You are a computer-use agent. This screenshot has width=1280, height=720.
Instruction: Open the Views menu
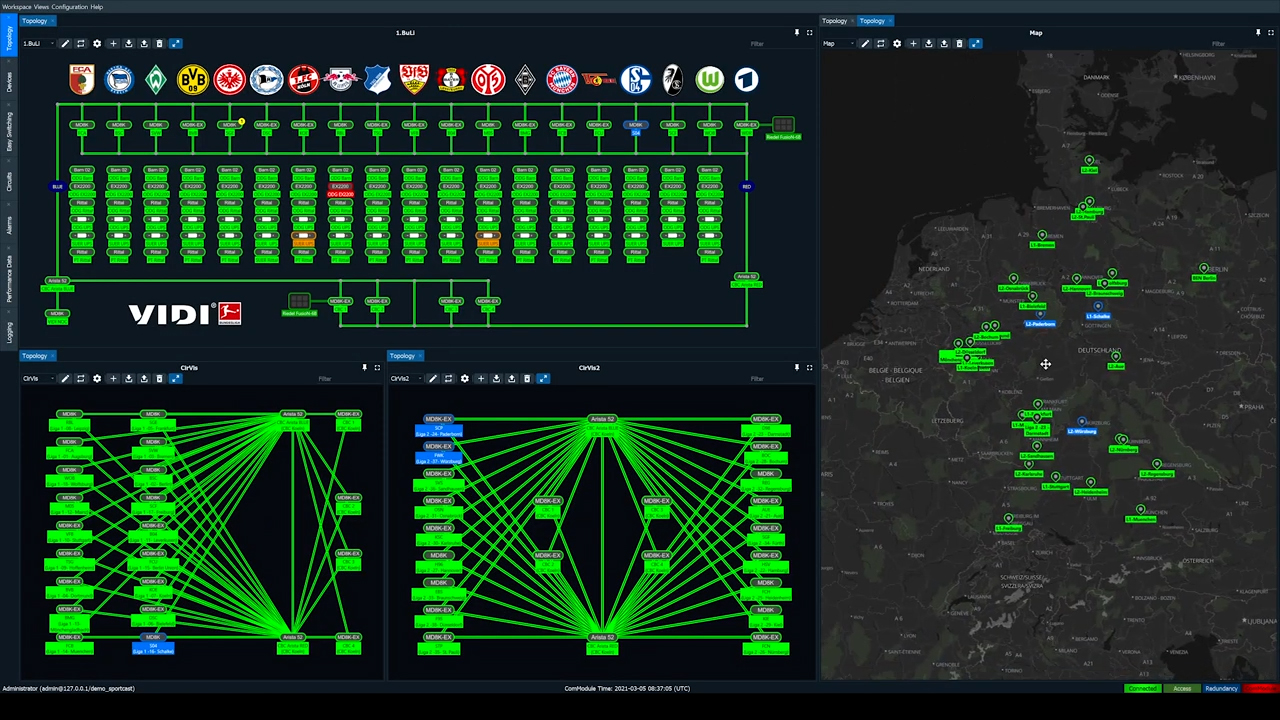[41, 7]
